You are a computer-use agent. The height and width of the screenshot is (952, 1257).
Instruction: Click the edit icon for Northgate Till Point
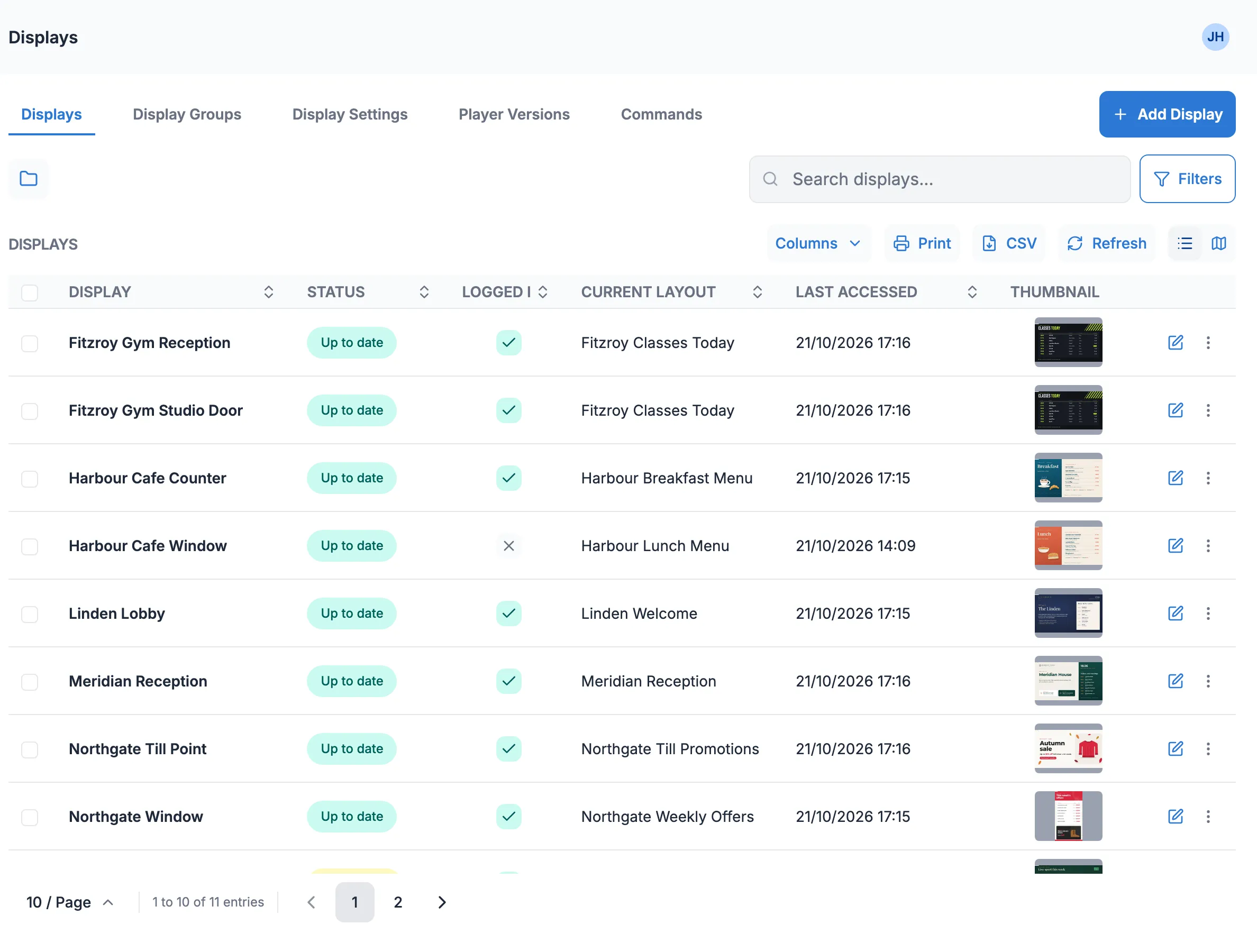[1175, 749]
